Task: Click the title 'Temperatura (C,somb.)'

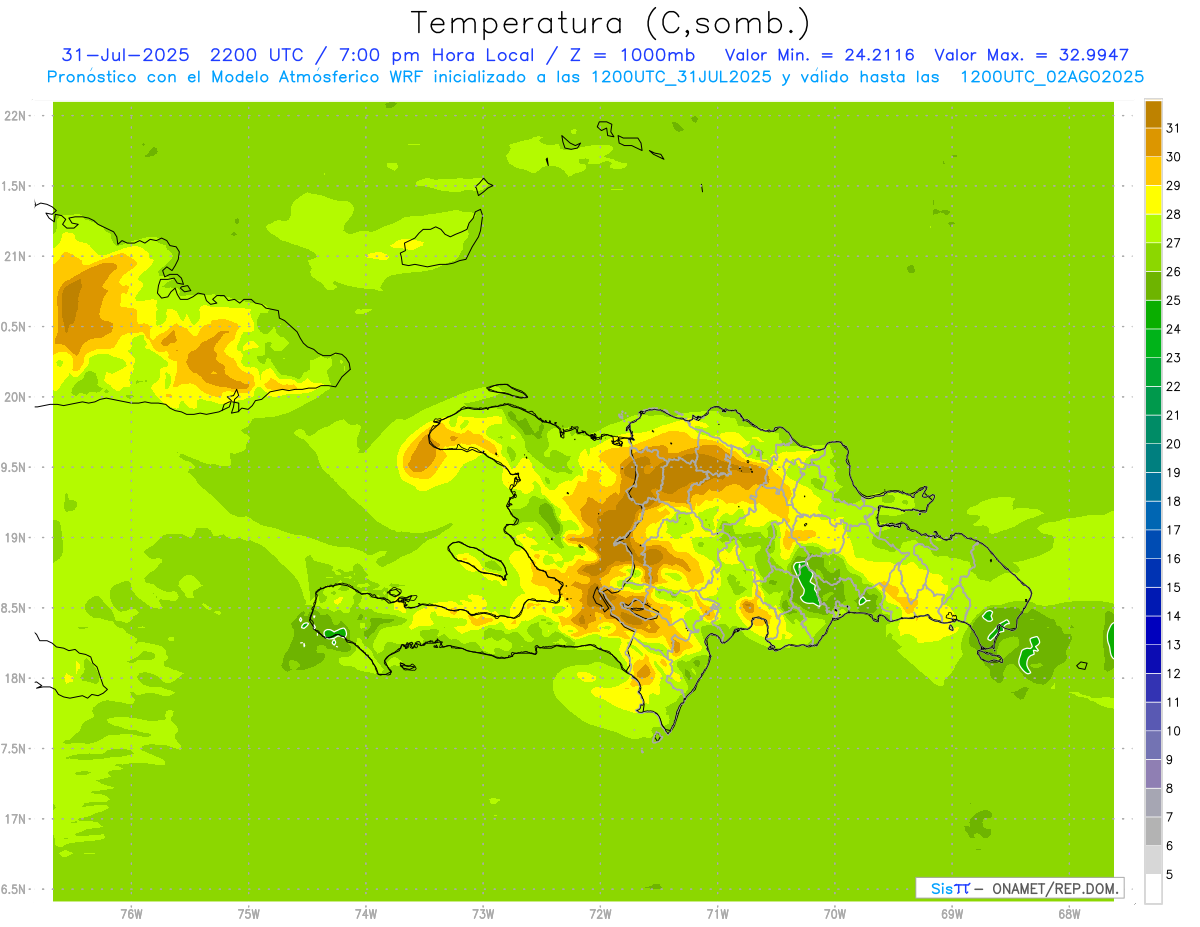Action: coord(611,24)
